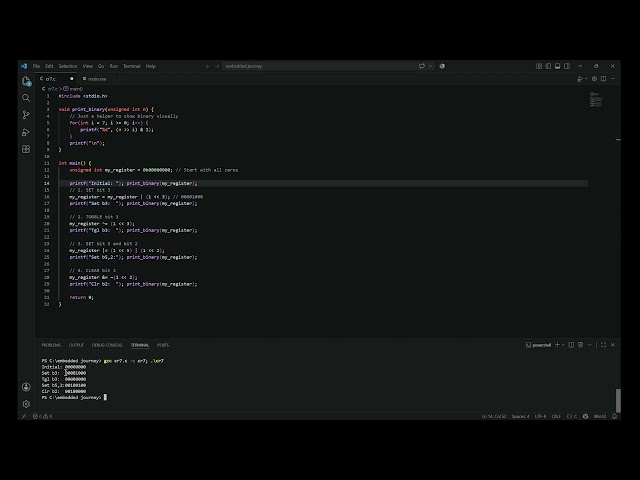Click the Ln 14 cursor position indicator
This screenshot has height=480, width=640.
(x=494, y=416)
